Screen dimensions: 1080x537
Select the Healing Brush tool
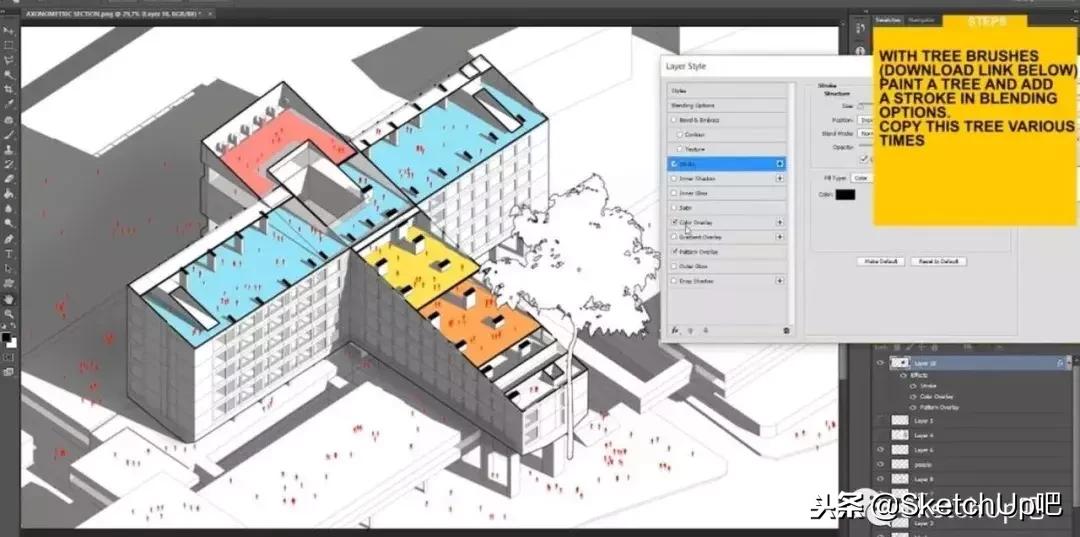(9, 120)
